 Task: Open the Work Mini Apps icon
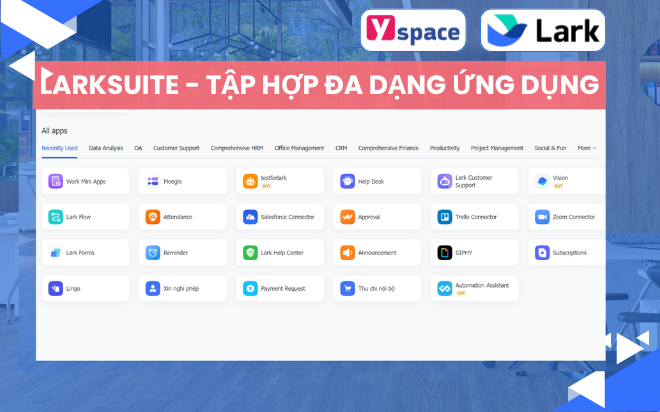click(x=55, y=181)
